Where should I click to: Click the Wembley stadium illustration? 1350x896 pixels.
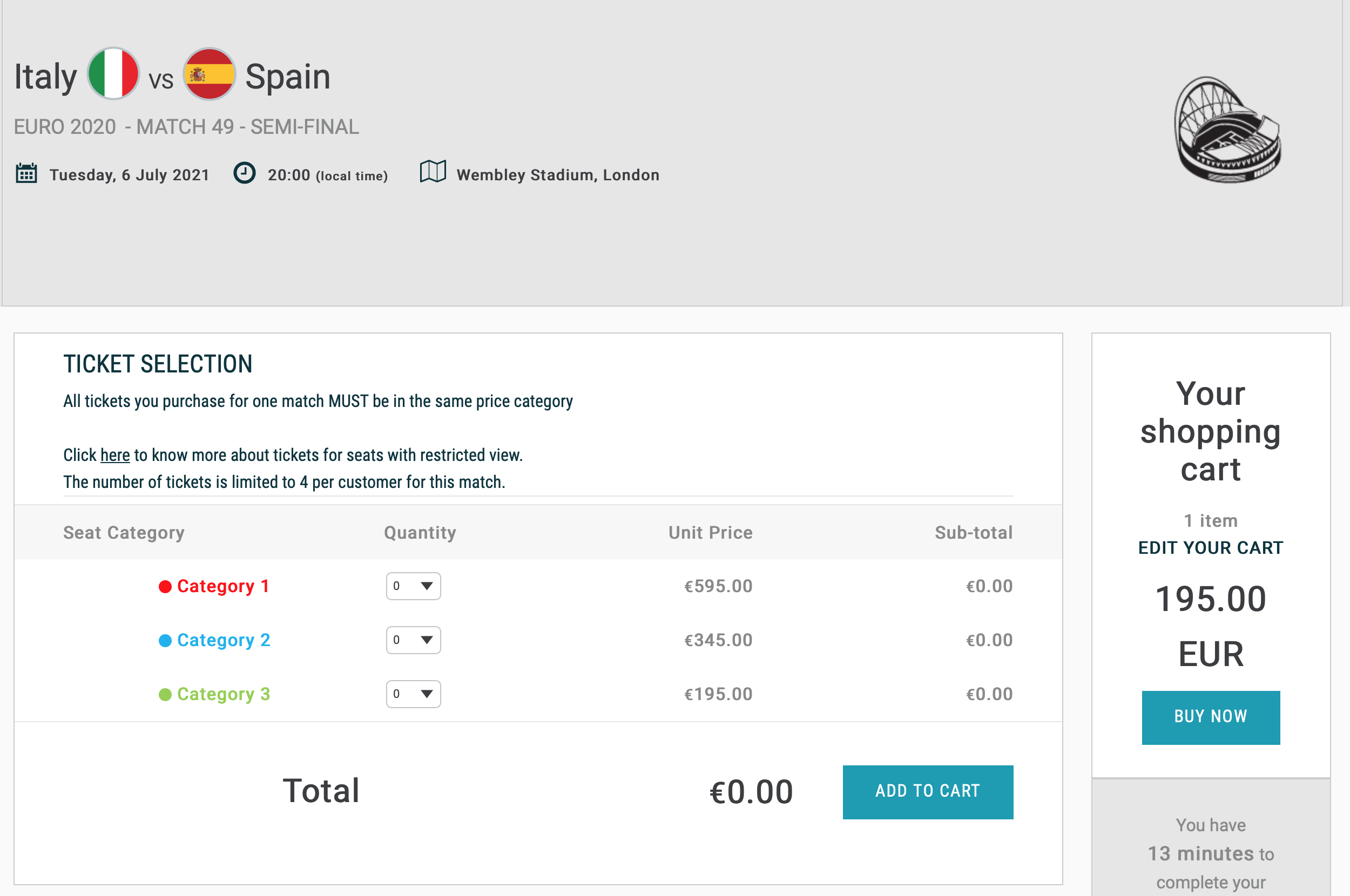click(x=1227, y=130)
